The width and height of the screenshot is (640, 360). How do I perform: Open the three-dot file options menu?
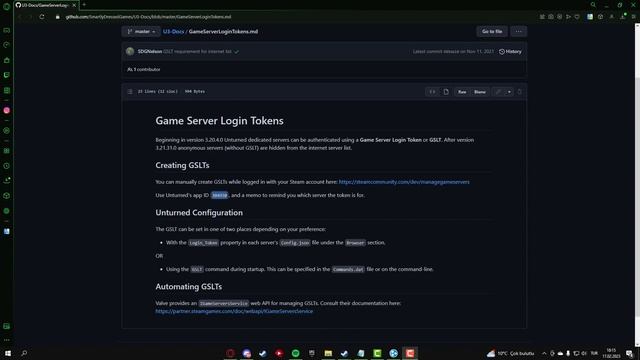518,31
